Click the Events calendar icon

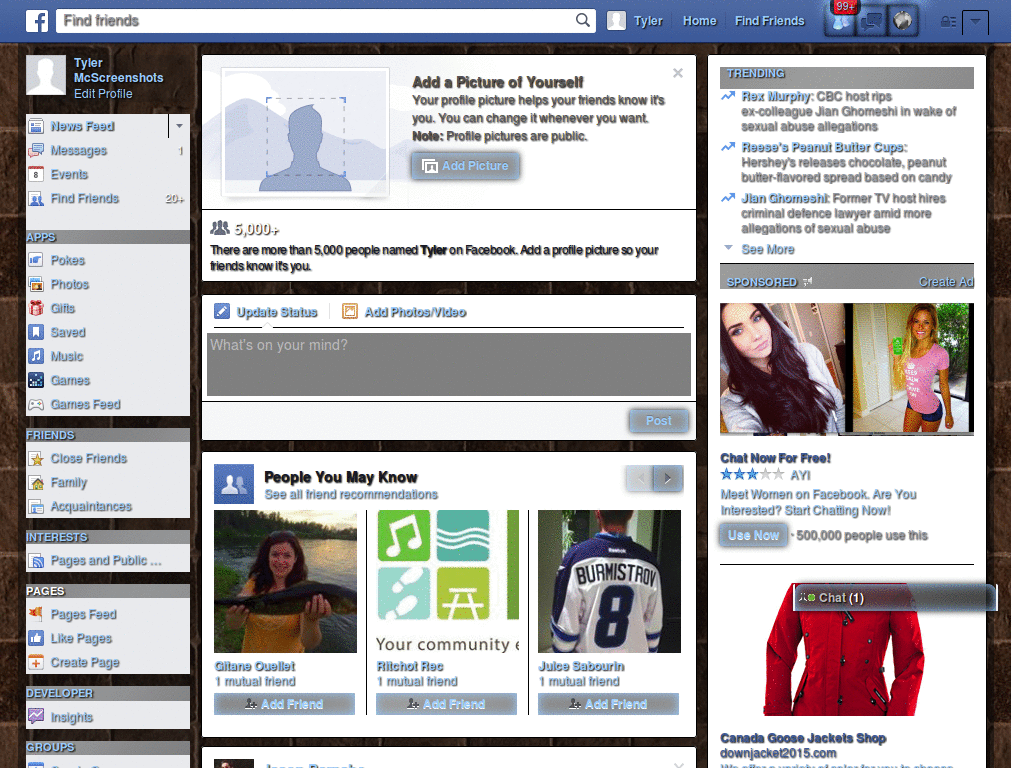pos(37,174)
